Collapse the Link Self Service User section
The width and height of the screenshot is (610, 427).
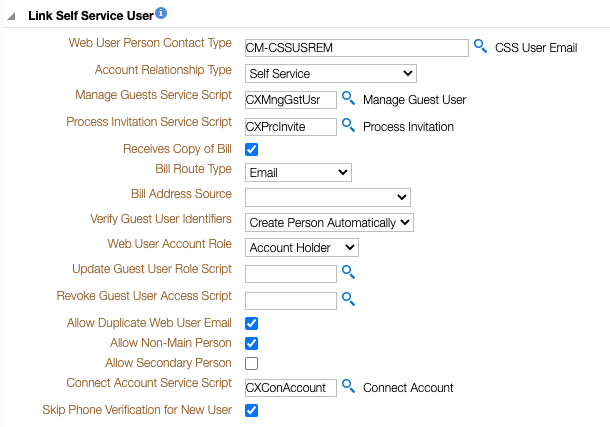pos(11,16)
